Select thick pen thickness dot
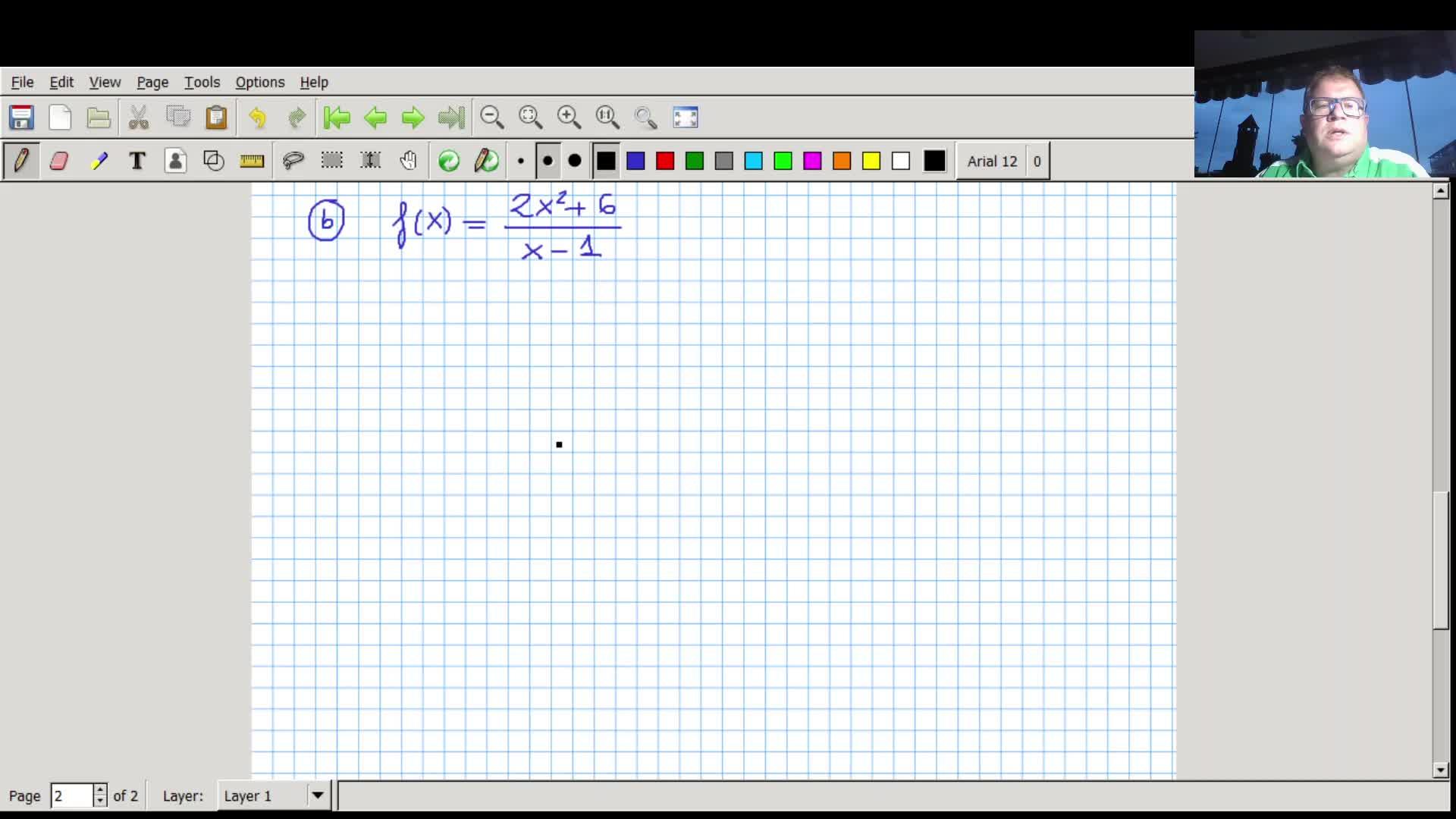 [x=575, y=161]
